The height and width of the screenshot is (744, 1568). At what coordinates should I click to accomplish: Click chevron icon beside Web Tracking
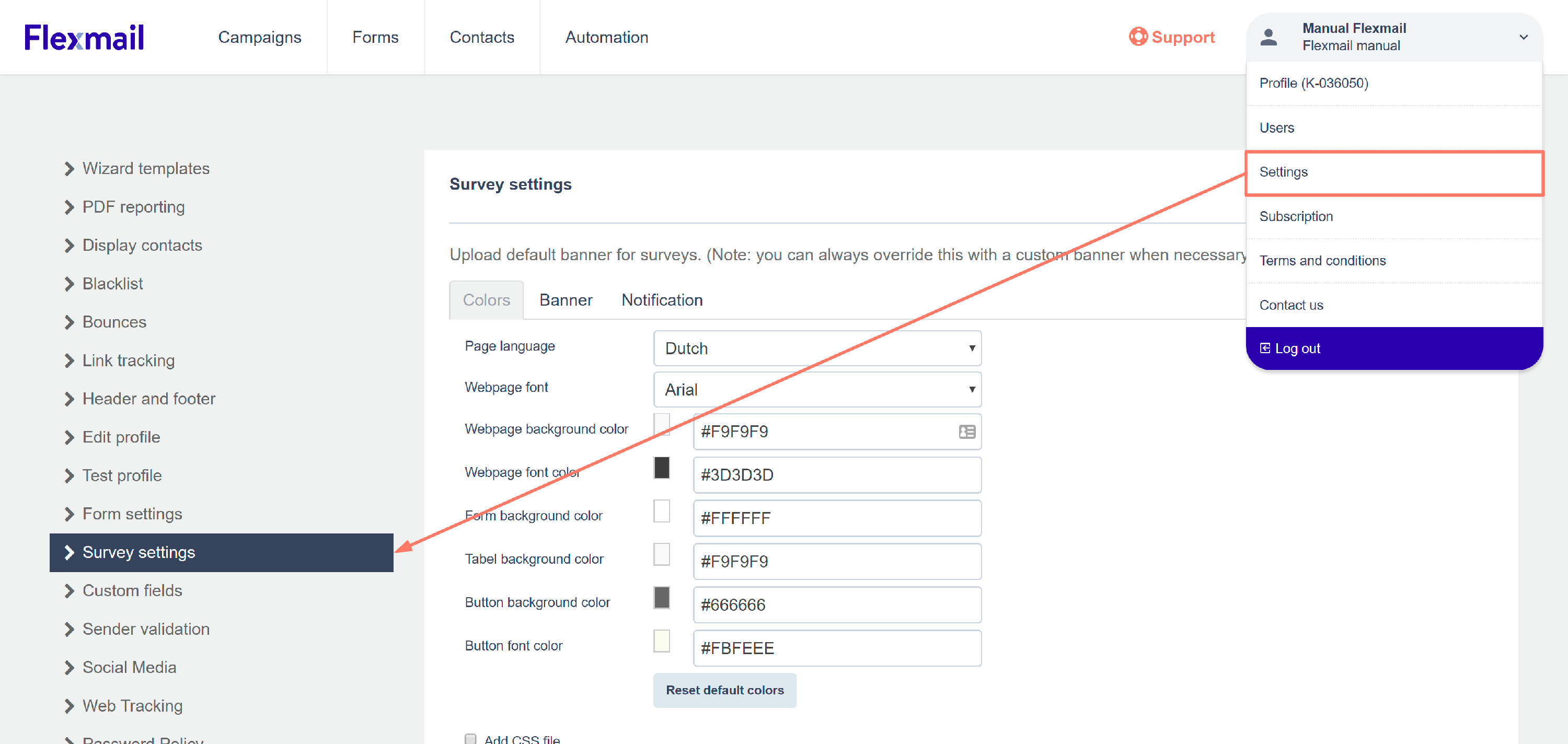click(69, 706)
